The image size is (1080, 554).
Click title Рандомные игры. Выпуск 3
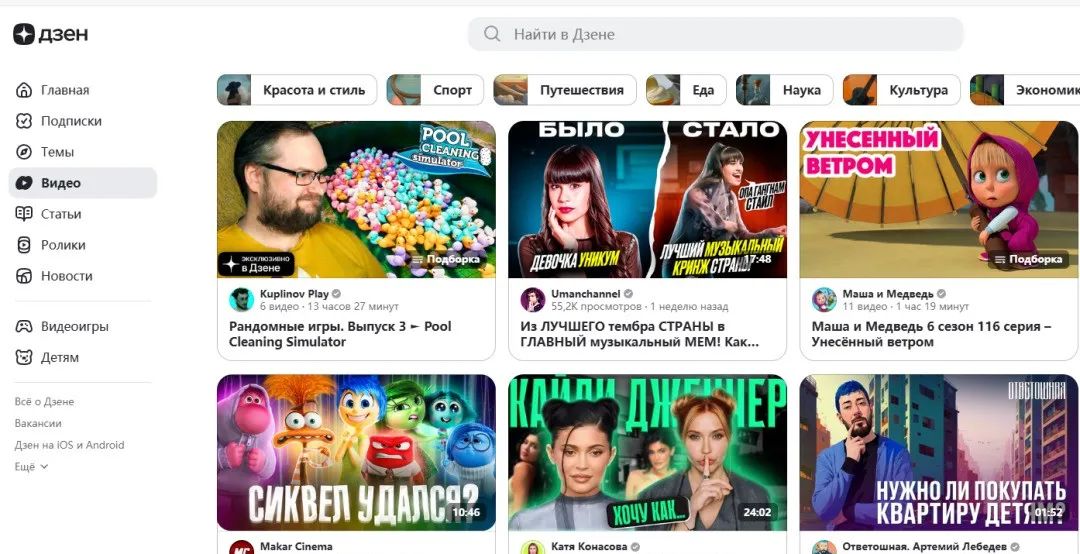(x=340, y=334)
